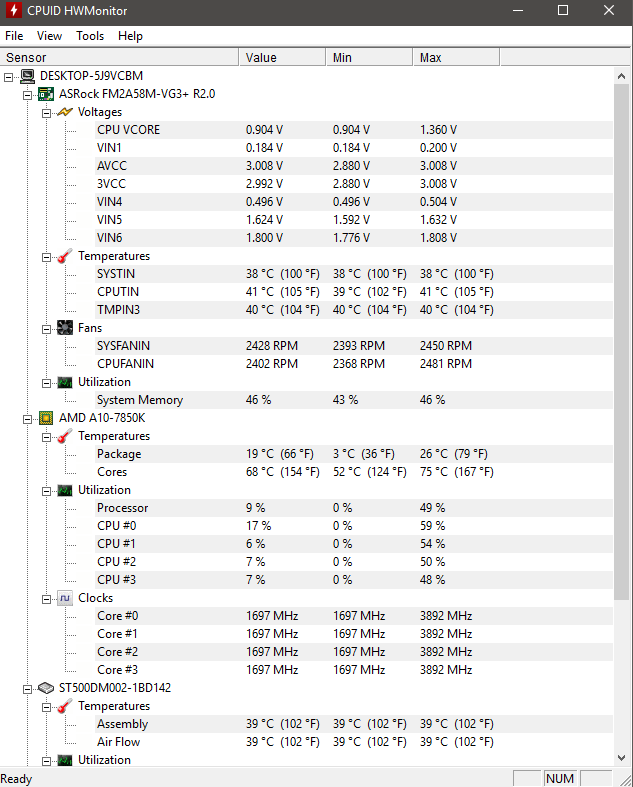Screen dimensions: 633x787
Task: Click the ASRock motherboard icon
Action: coord(46,94)
